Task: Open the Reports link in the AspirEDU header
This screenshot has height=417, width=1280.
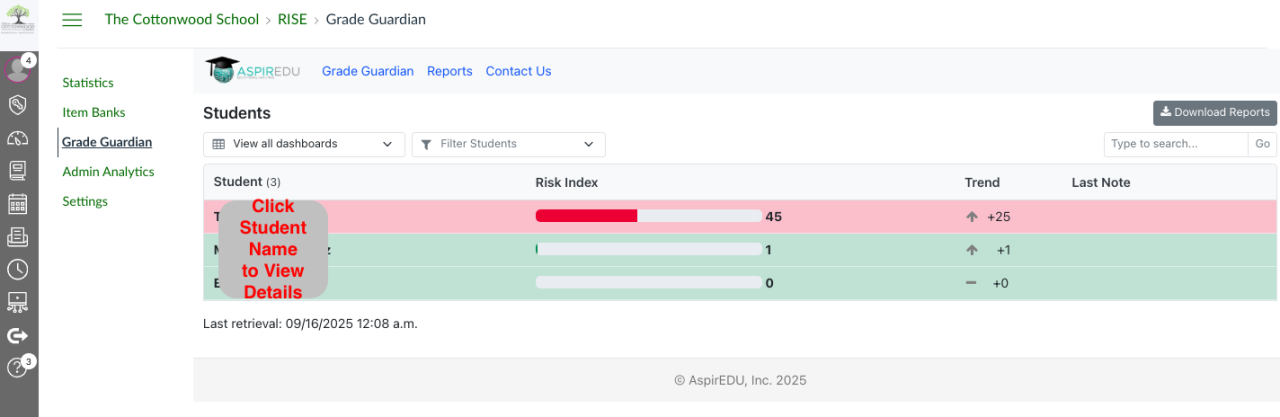Action: [449, 71]
